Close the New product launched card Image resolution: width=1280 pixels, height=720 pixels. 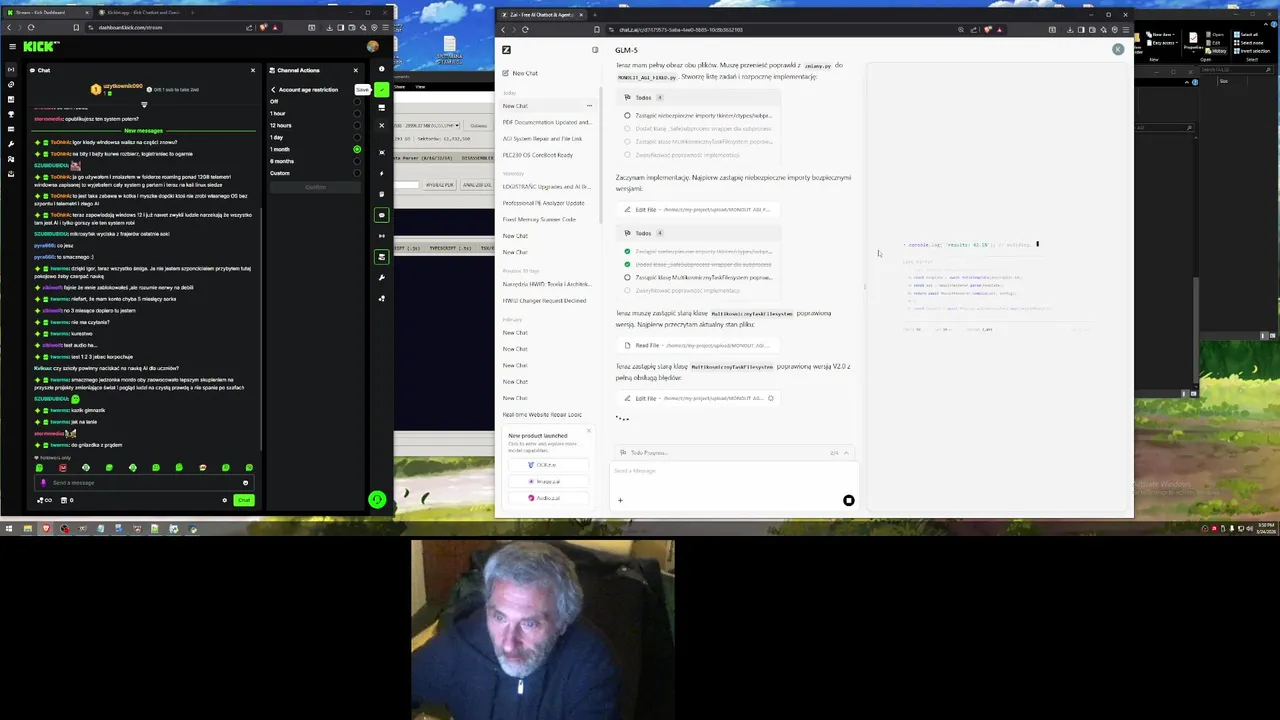click(588, 431)
